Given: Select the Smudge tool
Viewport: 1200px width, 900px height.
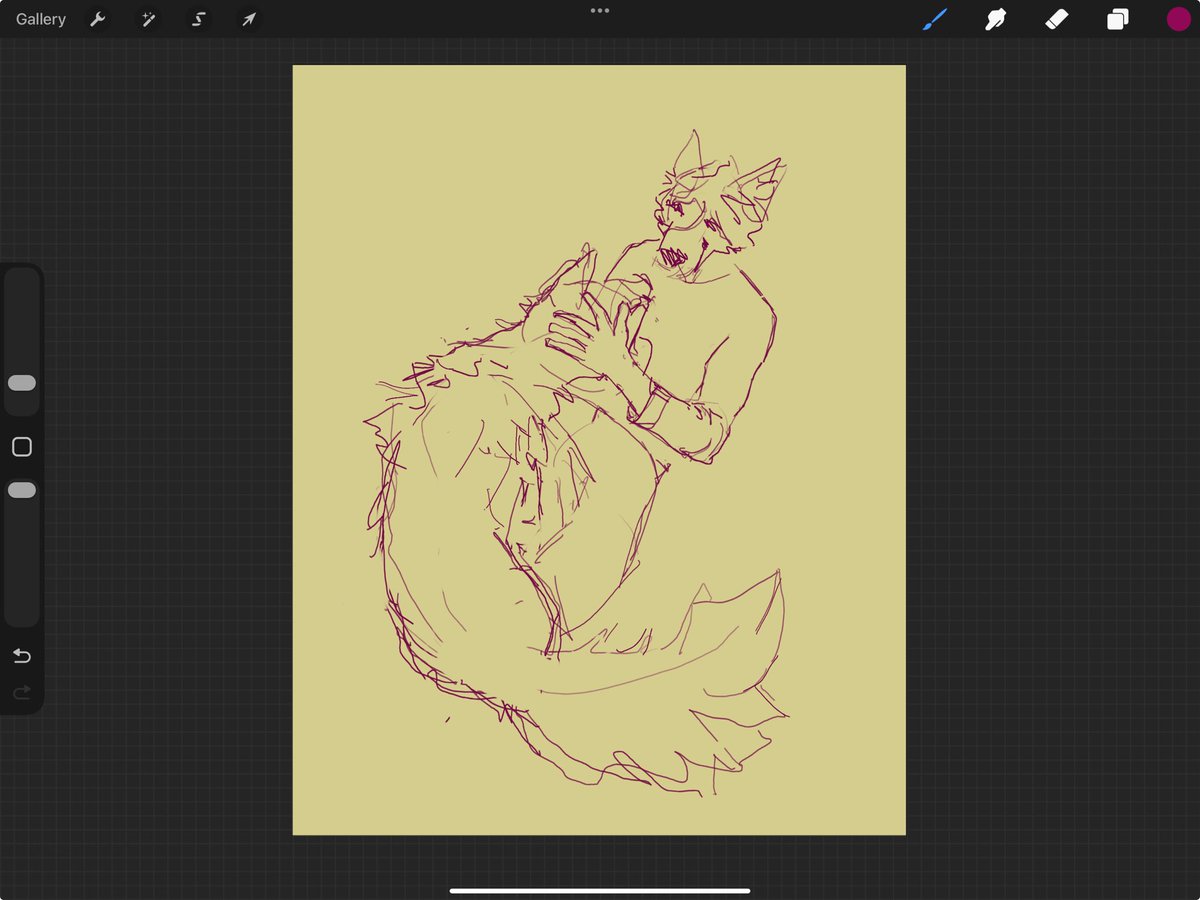Looking at the screenshot, I should (x=996, y=19).
